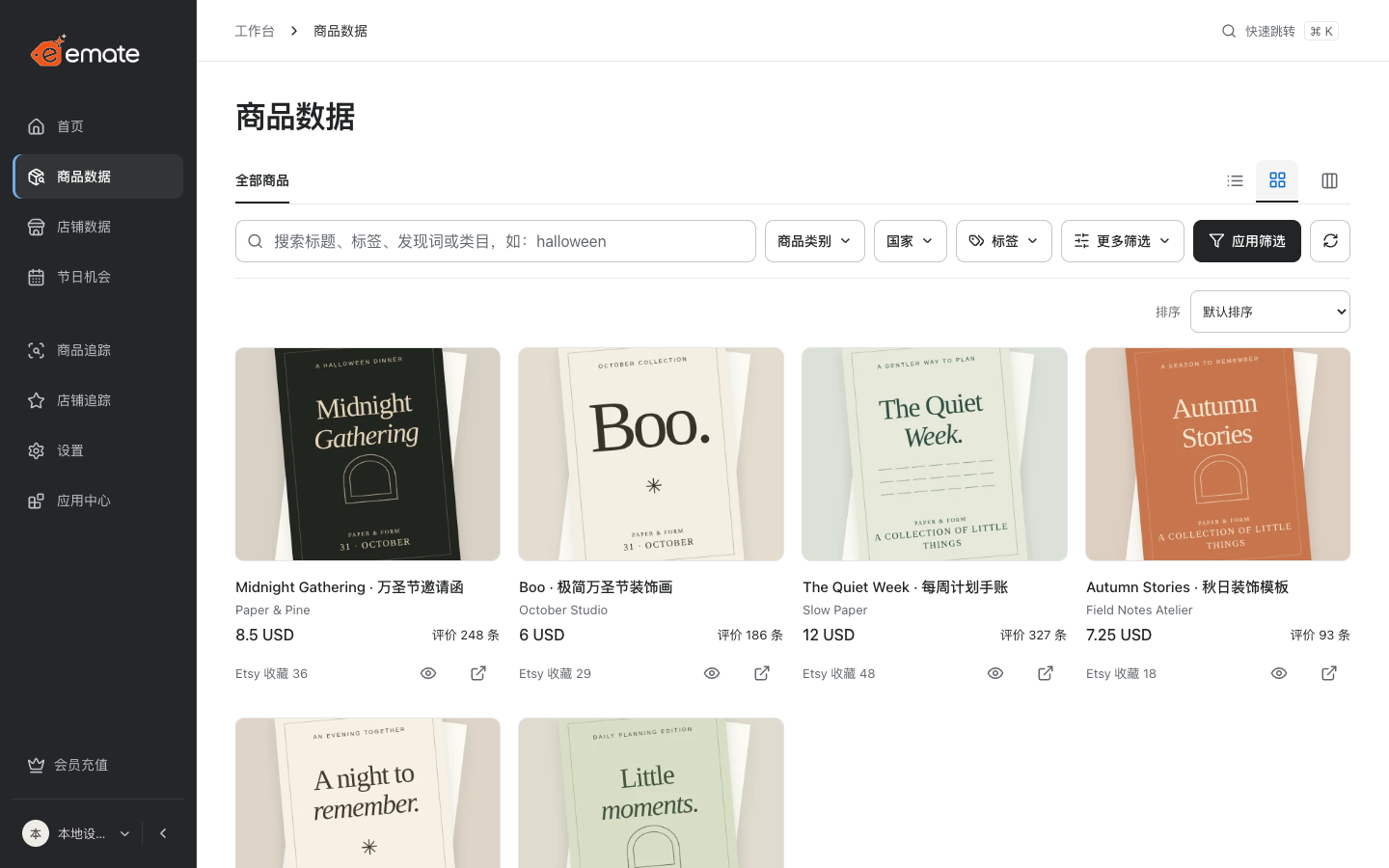Open the 默认排序 sort selector
This screenshot has width=1389, height=868.
(x=1270, y=312)
